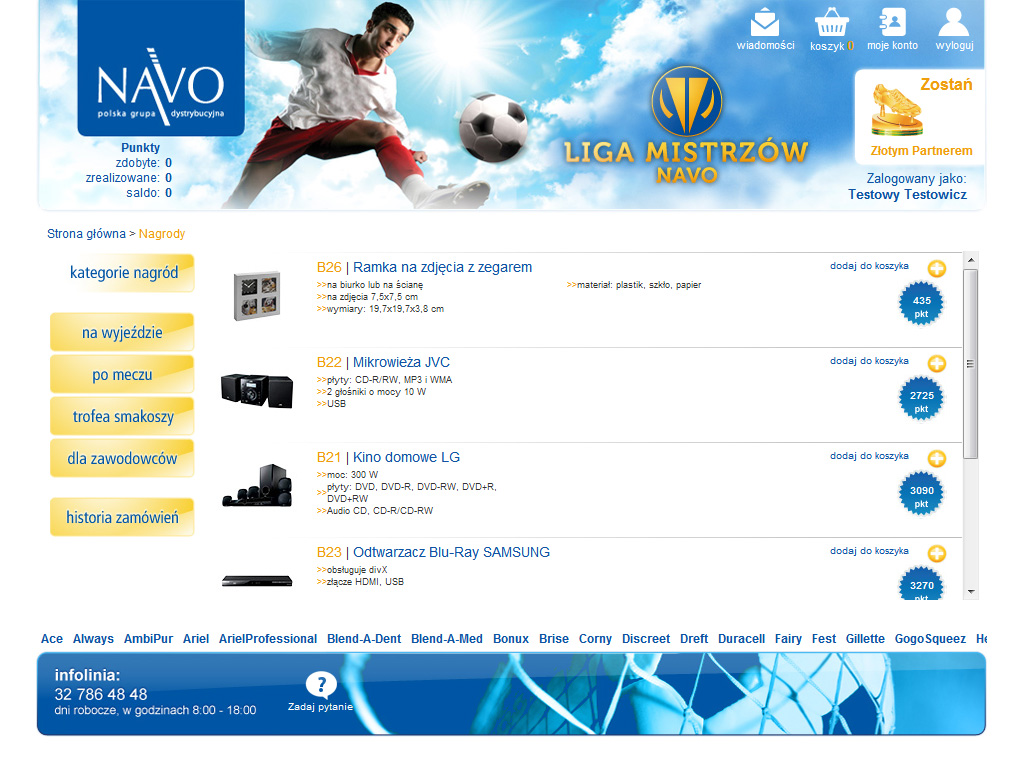Click the 435 pkt badge
Image resolution: width=1024 pixels, height=780 pixels.
pos(921,303)
